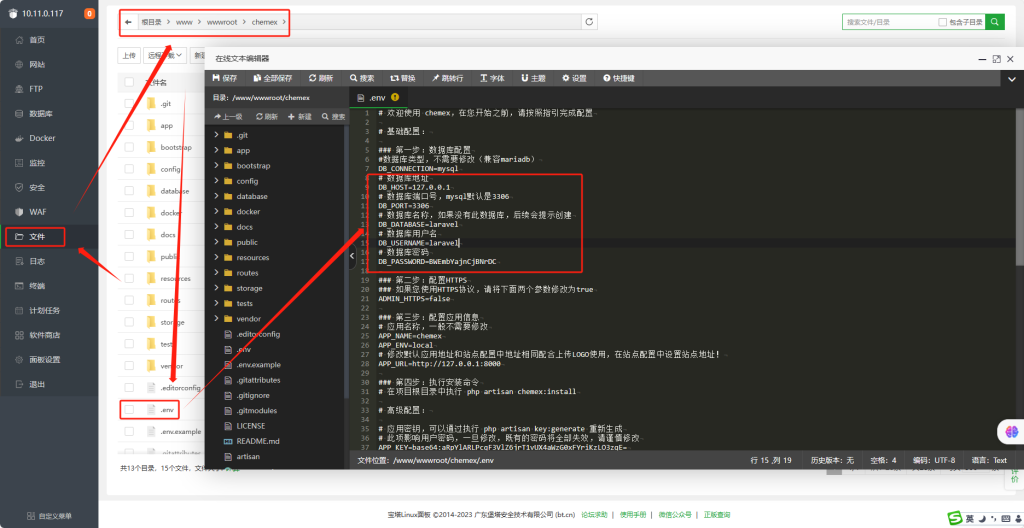Click 字体 in the editor toolbar
Viewport: 1024px width, 528px height.
click(x=492, y=78)
